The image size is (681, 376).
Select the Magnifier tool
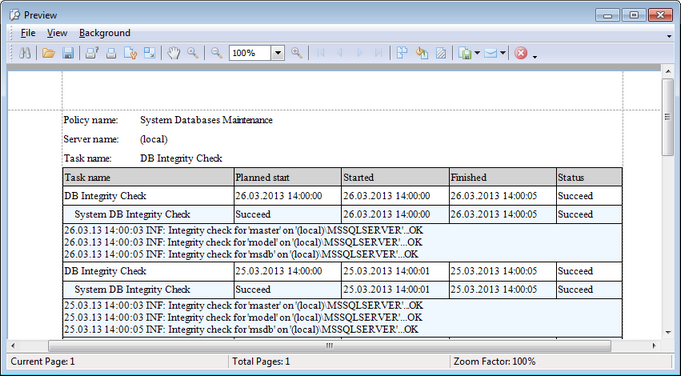pos(193,53)
